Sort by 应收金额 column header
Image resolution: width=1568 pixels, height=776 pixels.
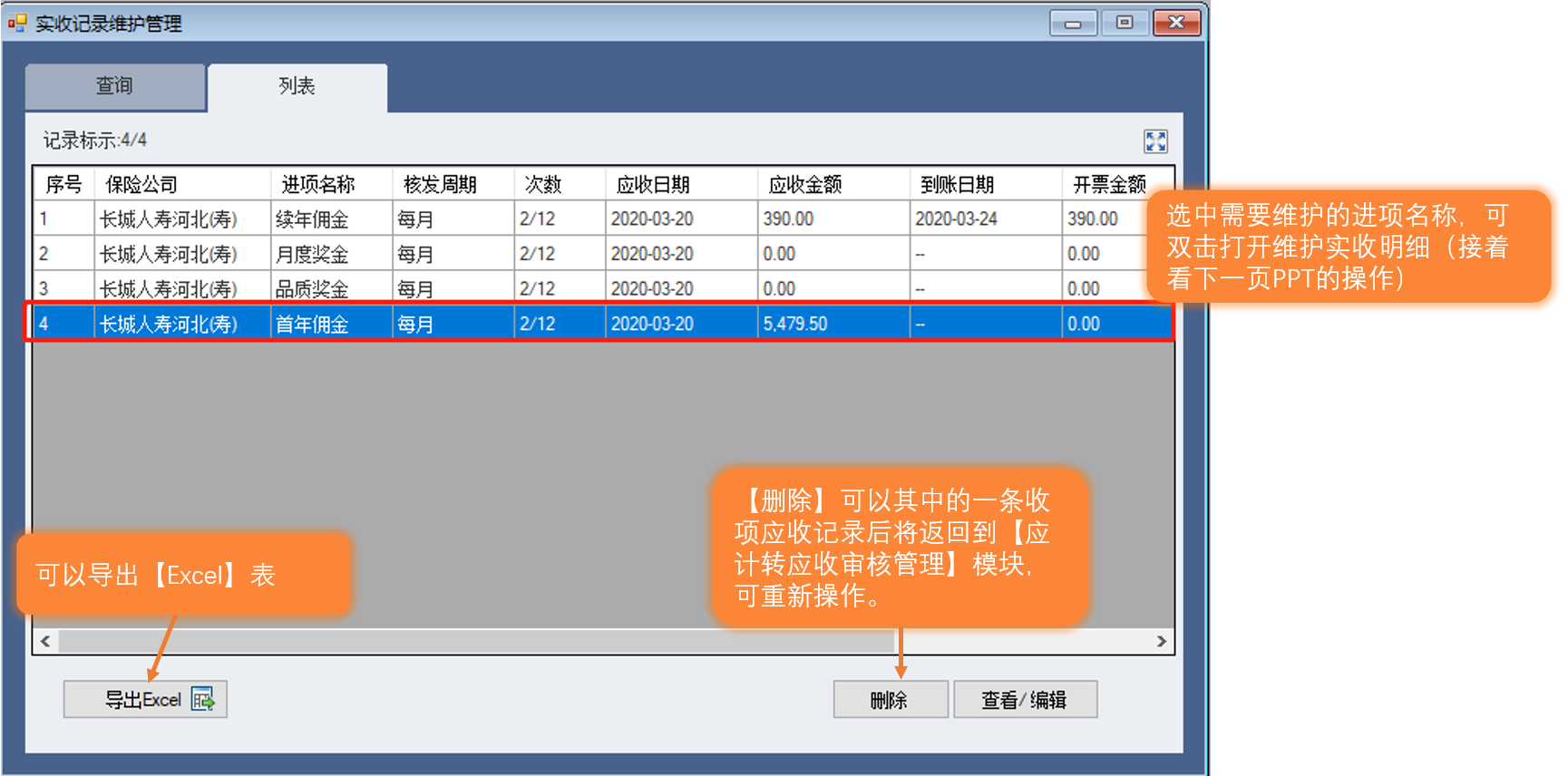coord(805,185)
